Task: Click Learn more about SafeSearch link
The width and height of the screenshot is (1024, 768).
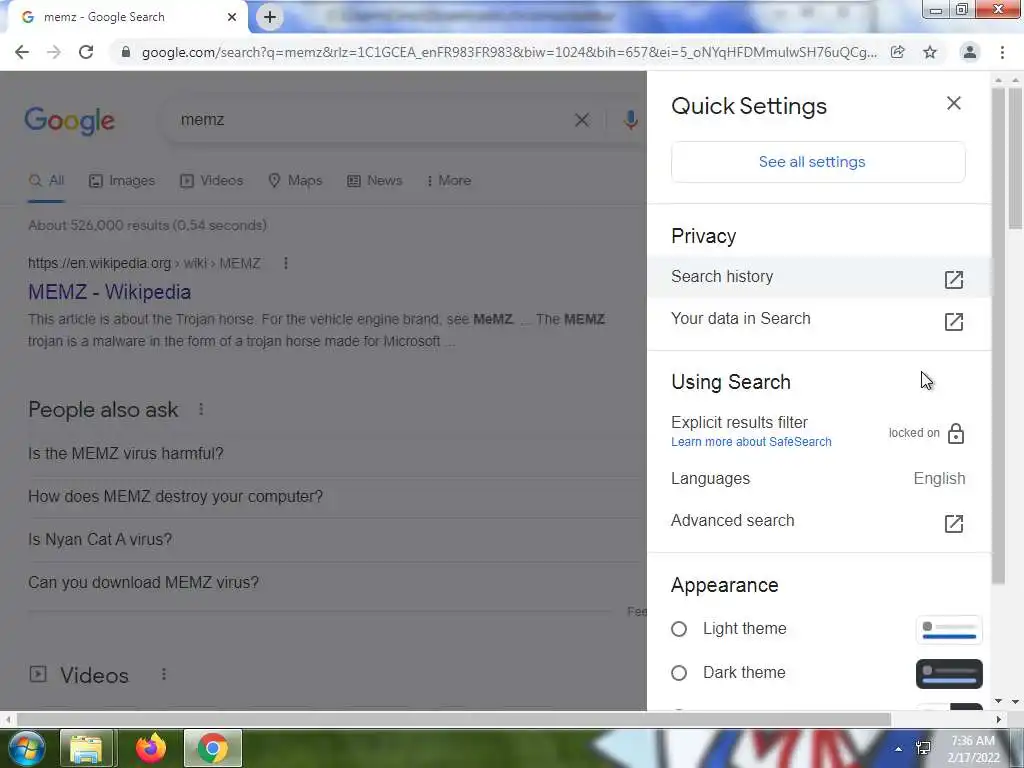Action: click(751, 441)
